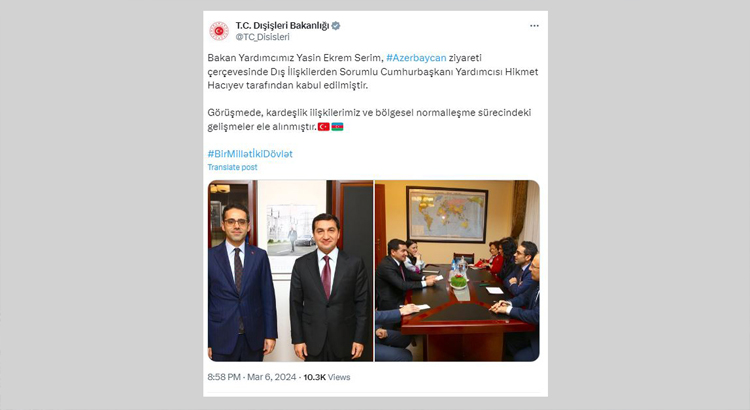Open the three-dot more options menu
The width and height of the screenshot is (750, 410).
(x=534, y=26)
